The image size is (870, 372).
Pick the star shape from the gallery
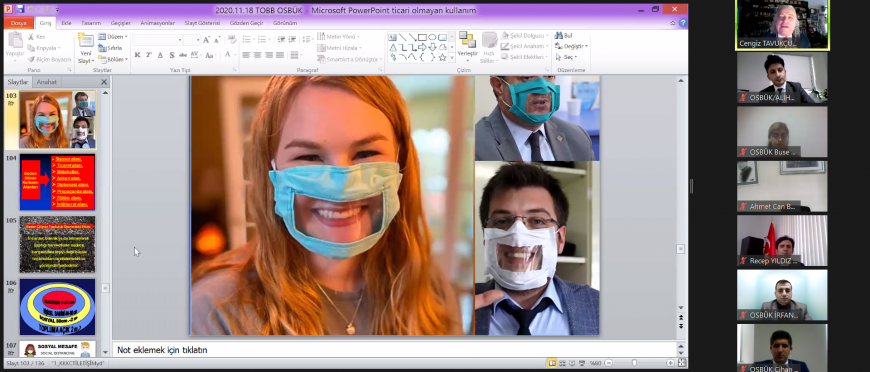[442, 57]
